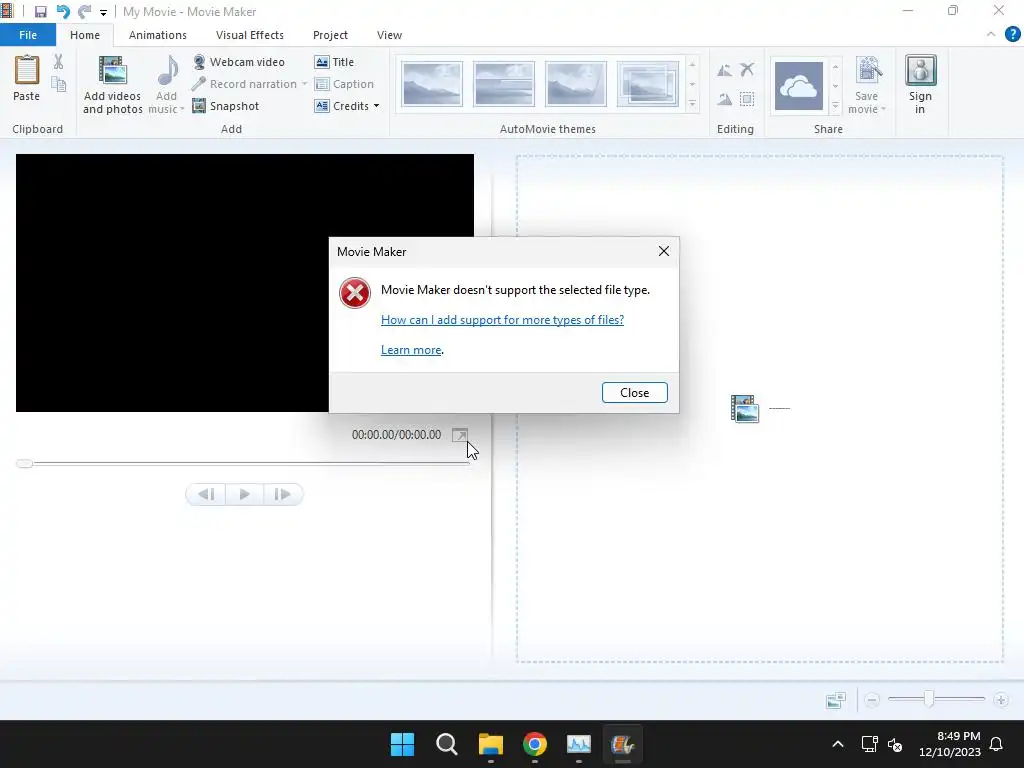Open the notifications bell in taskbar
This screenshot has height=768, width=1024.
(x=997, y=744)
